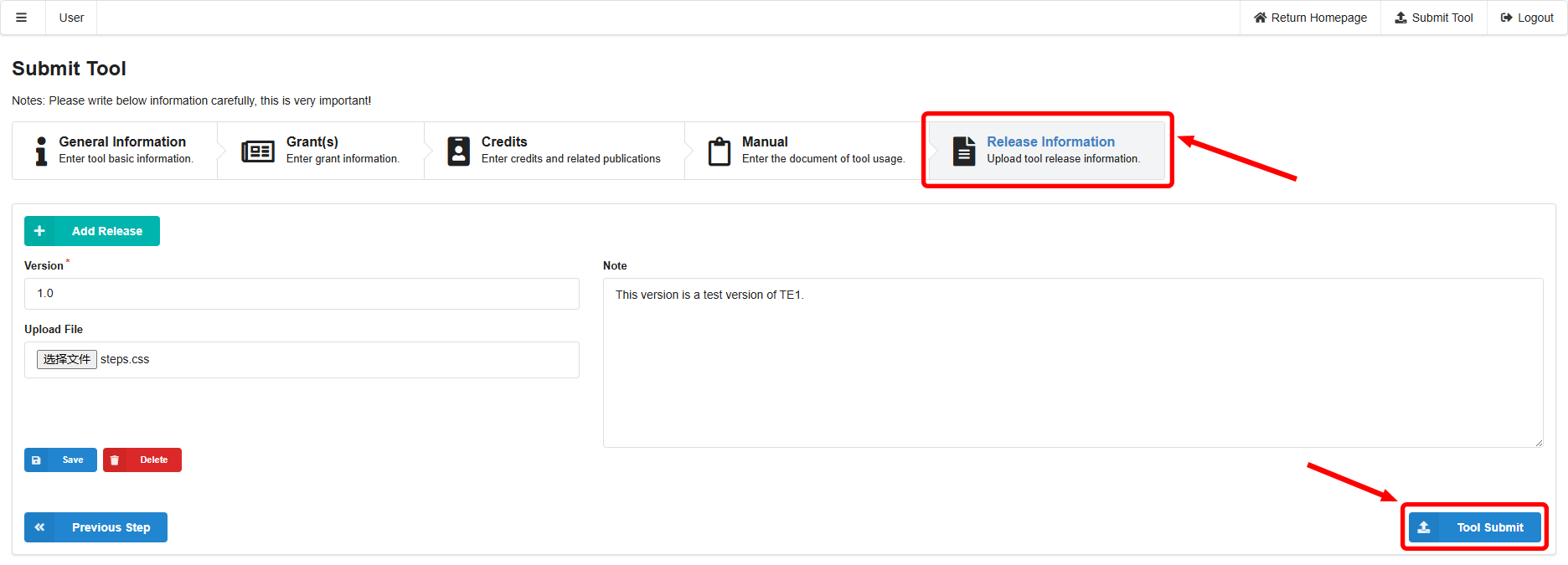Click the choose file button

[x=67, y=359]
